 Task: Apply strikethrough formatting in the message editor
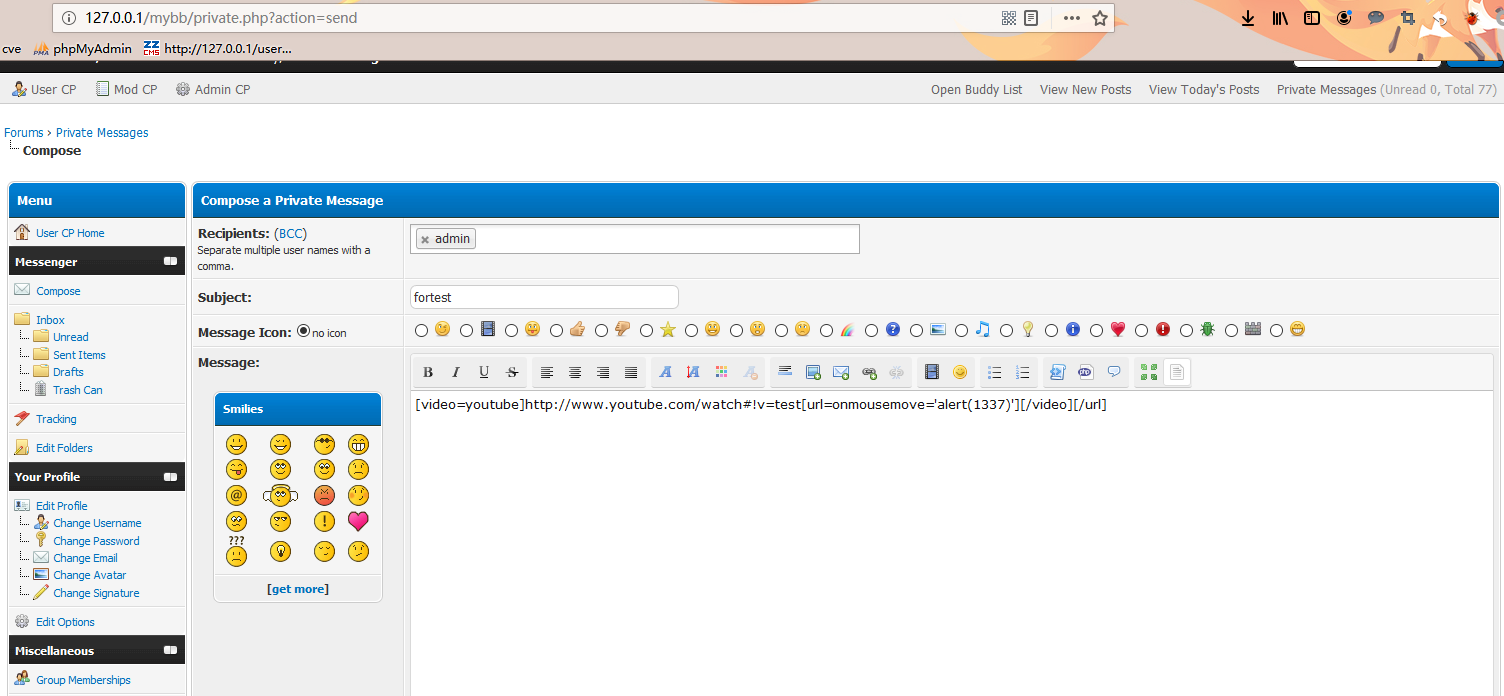pos(512,372)
